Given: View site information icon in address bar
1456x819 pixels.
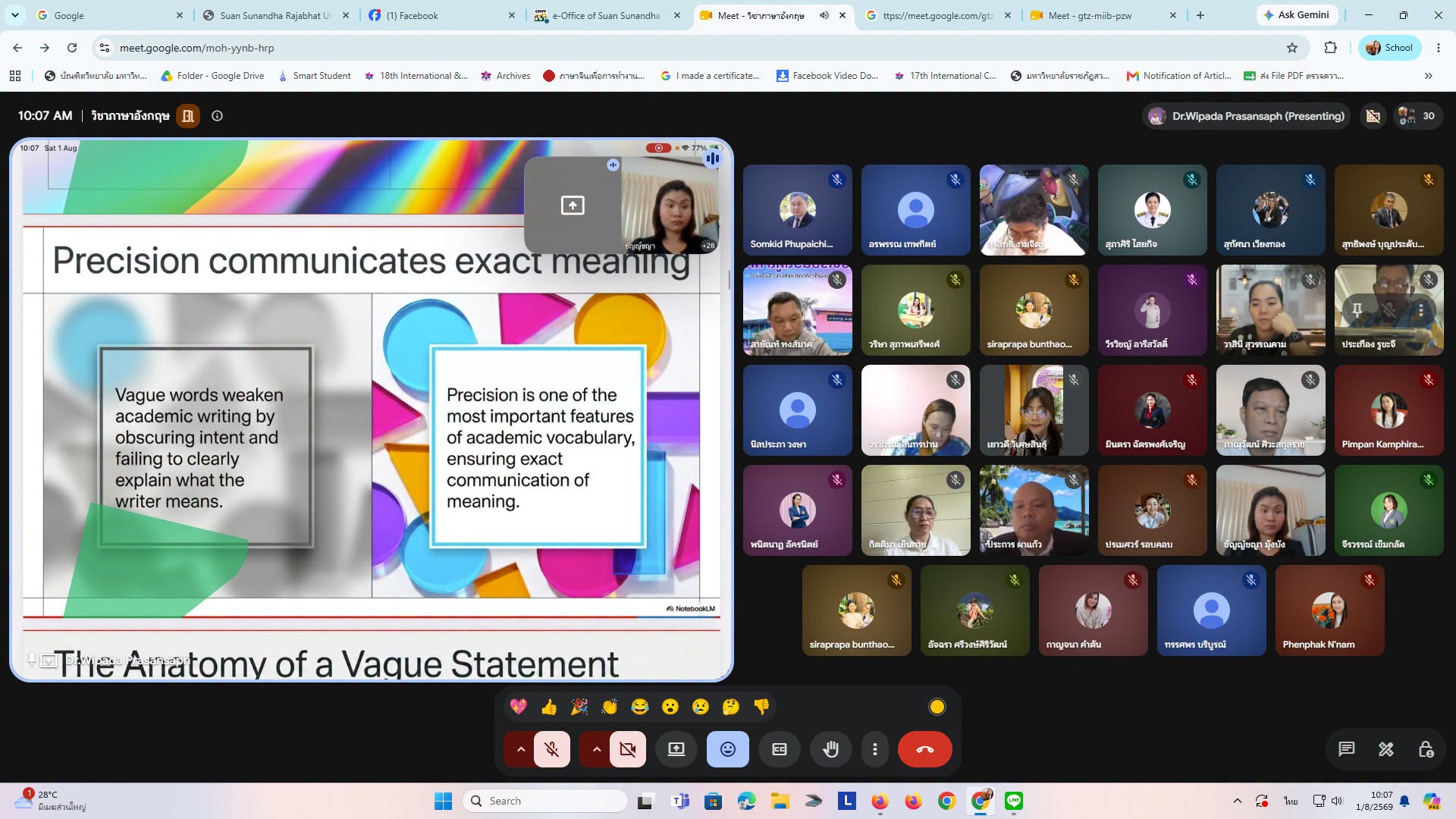Looking at the screenshot, I should (x=105, y=48).
